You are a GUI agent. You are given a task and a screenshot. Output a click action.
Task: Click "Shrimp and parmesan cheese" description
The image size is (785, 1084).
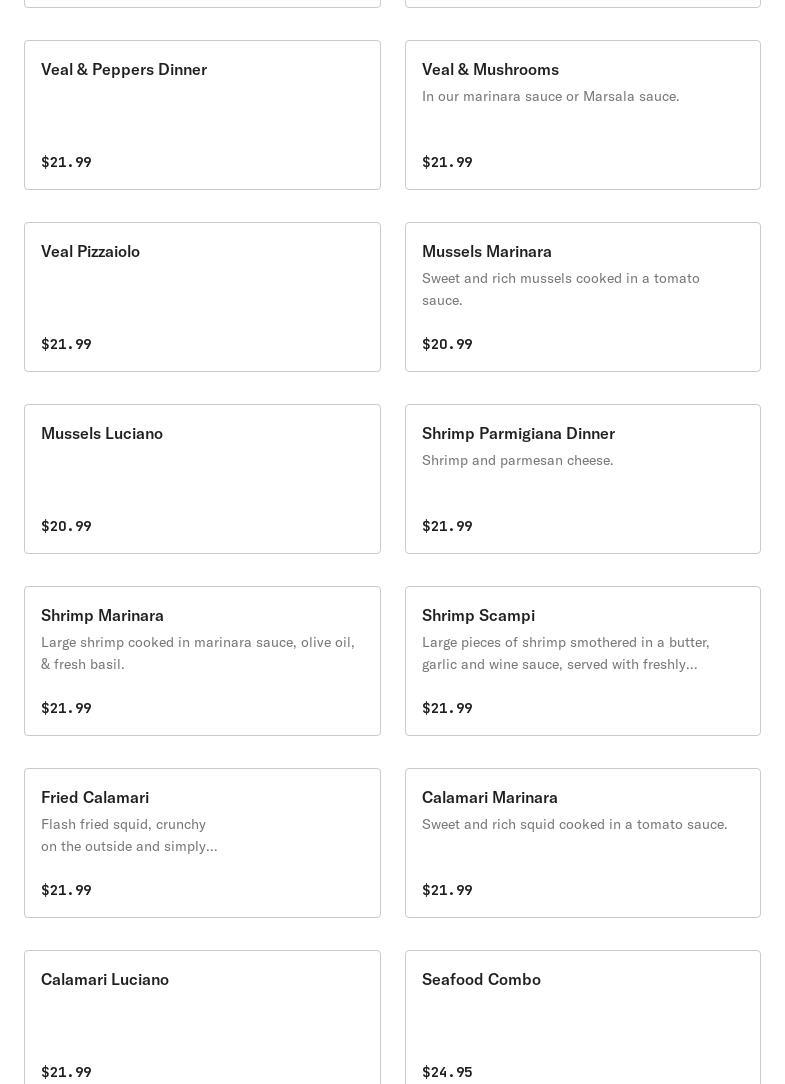pyautogui.click(x=517, y=460)
